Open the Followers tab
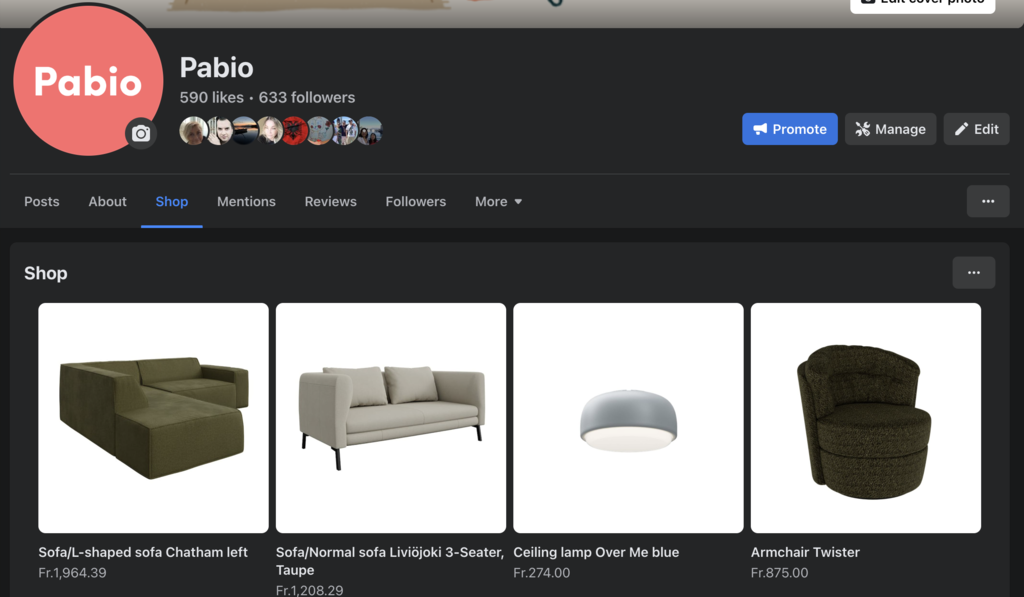This screenshot has width=1024, height=597. (x=415, y=201)
